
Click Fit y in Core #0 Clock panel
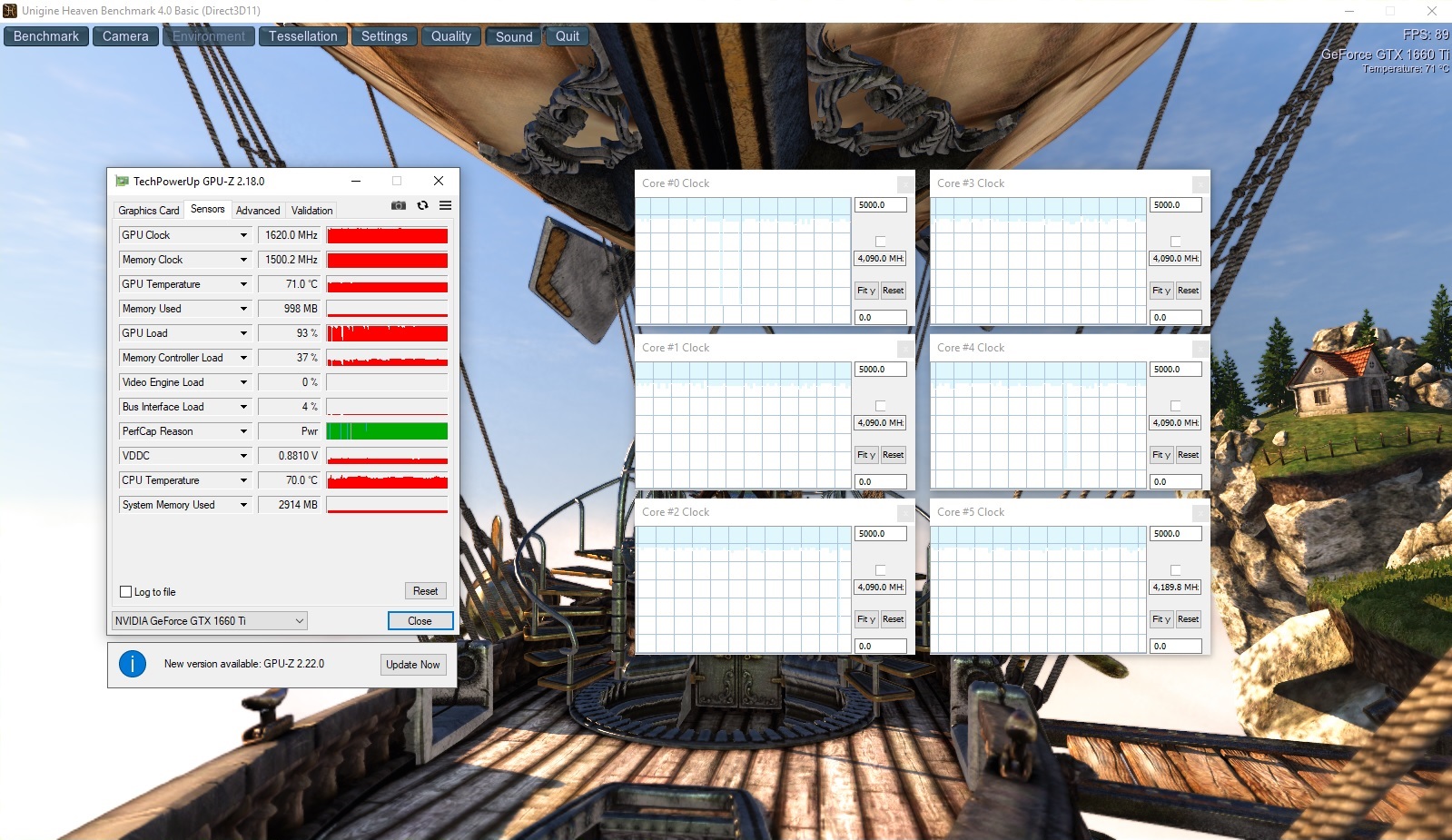click(866, 291)
